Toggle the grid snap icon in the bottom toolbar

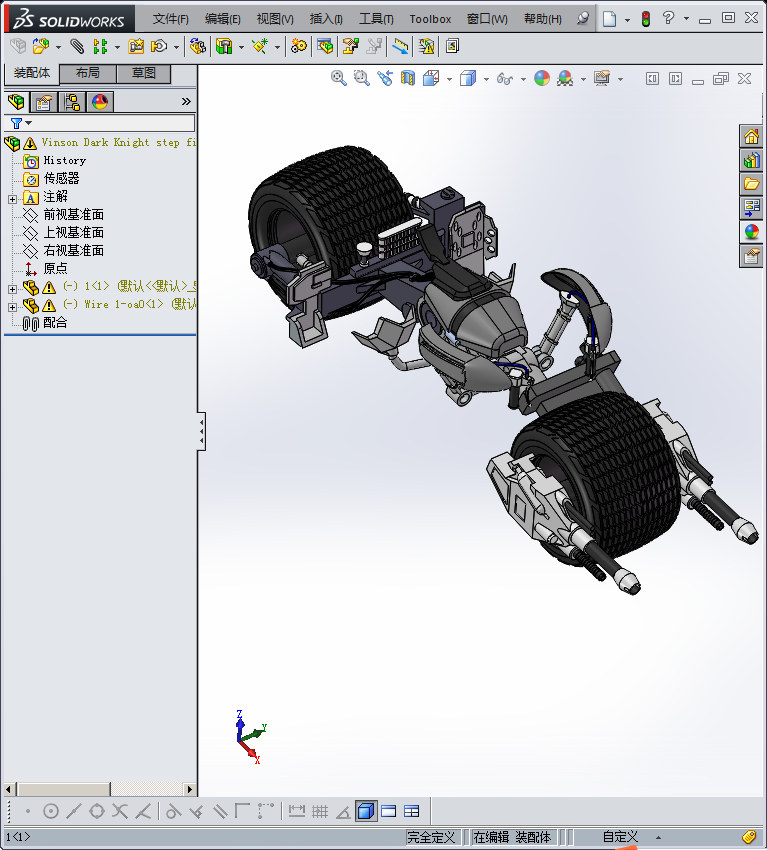pos(320,811)
